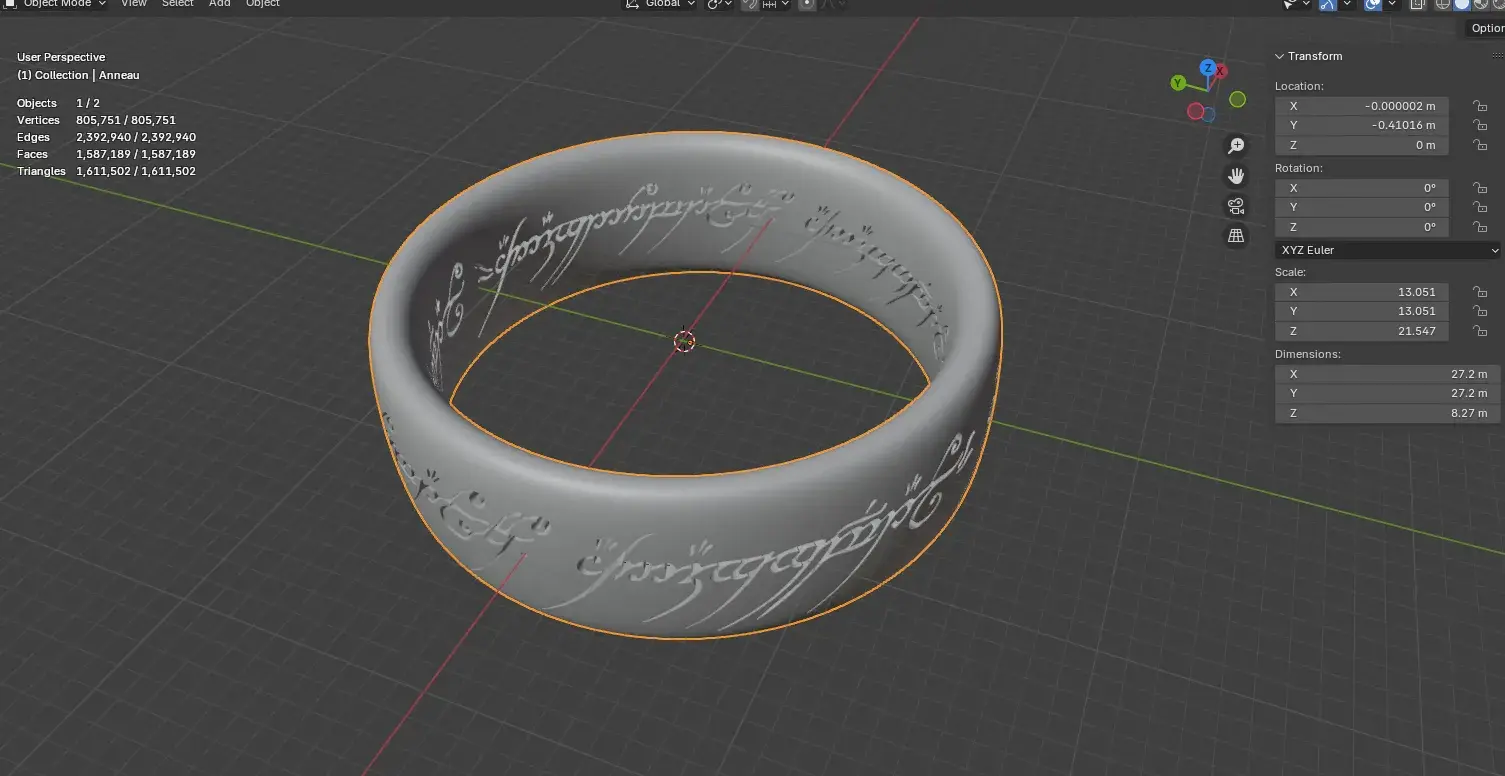Lock the Rotation Z value
1505x776 pixels.
point(1479,227)
